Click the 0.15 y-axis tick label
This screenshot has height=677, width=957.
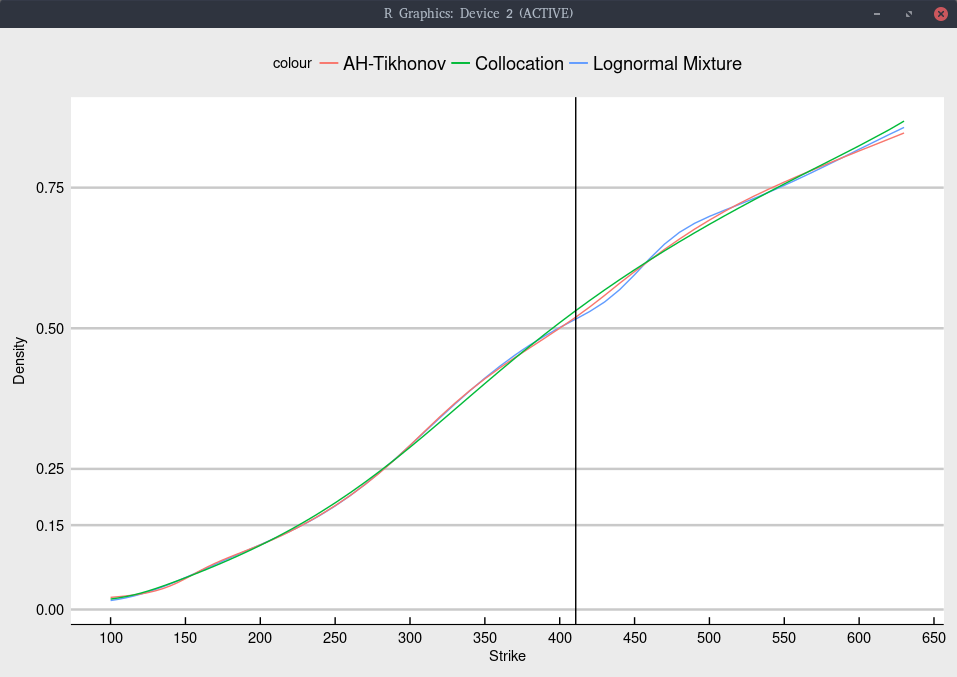pos(50,526)
